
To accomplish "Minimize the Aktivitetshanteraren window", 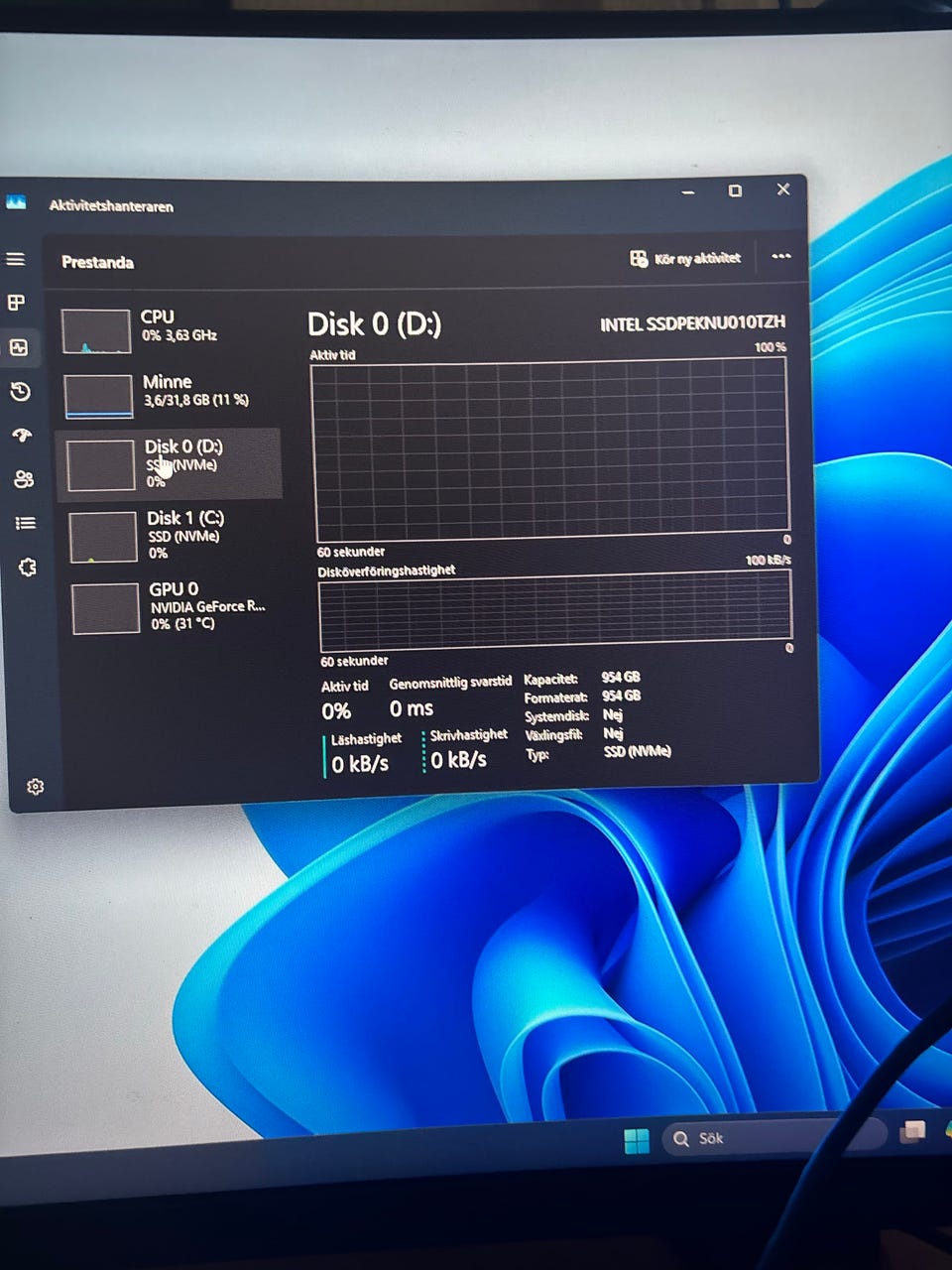I will click(x=688, y=191).
